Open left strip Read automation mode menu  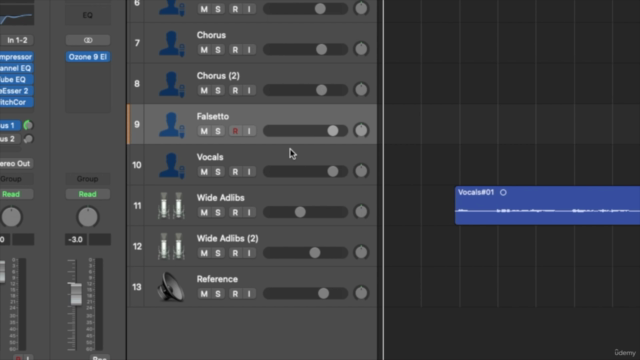pyautogui.click(x=17, y=194)
